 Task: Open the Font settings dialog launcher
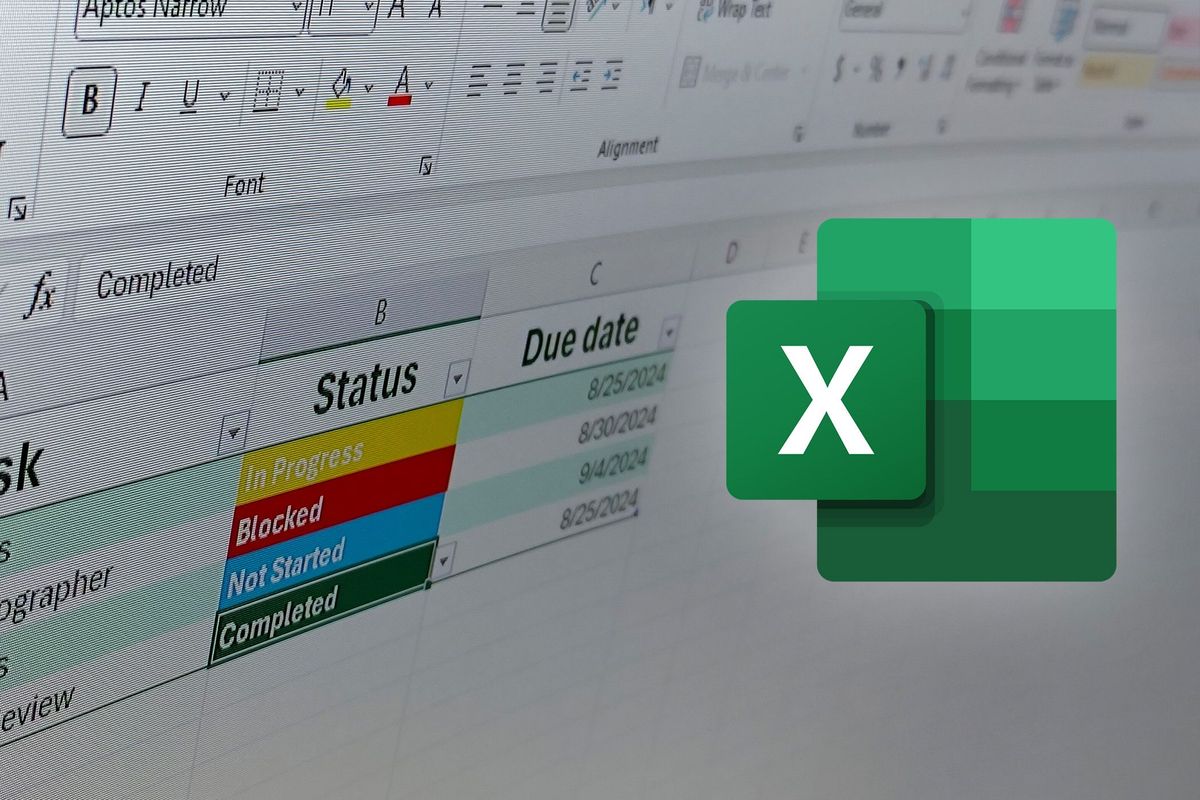coord(427,165)
